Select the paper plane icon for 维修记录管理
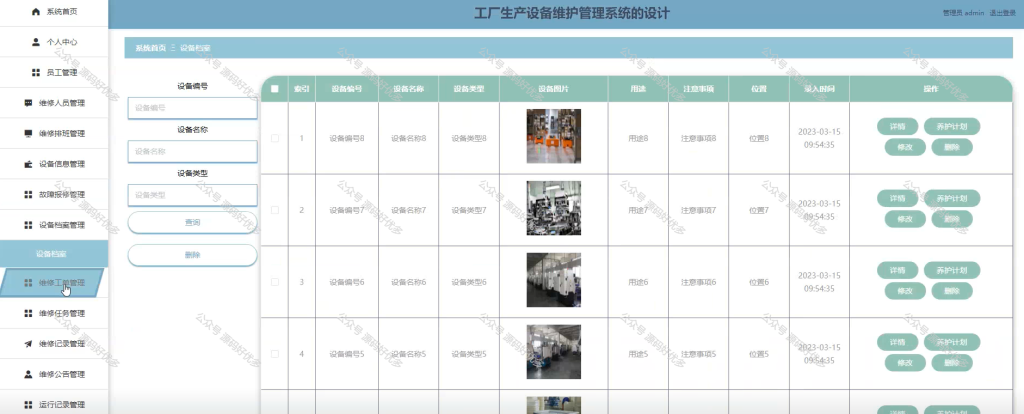Screen dimensions: 1024x414 (28, 344)
